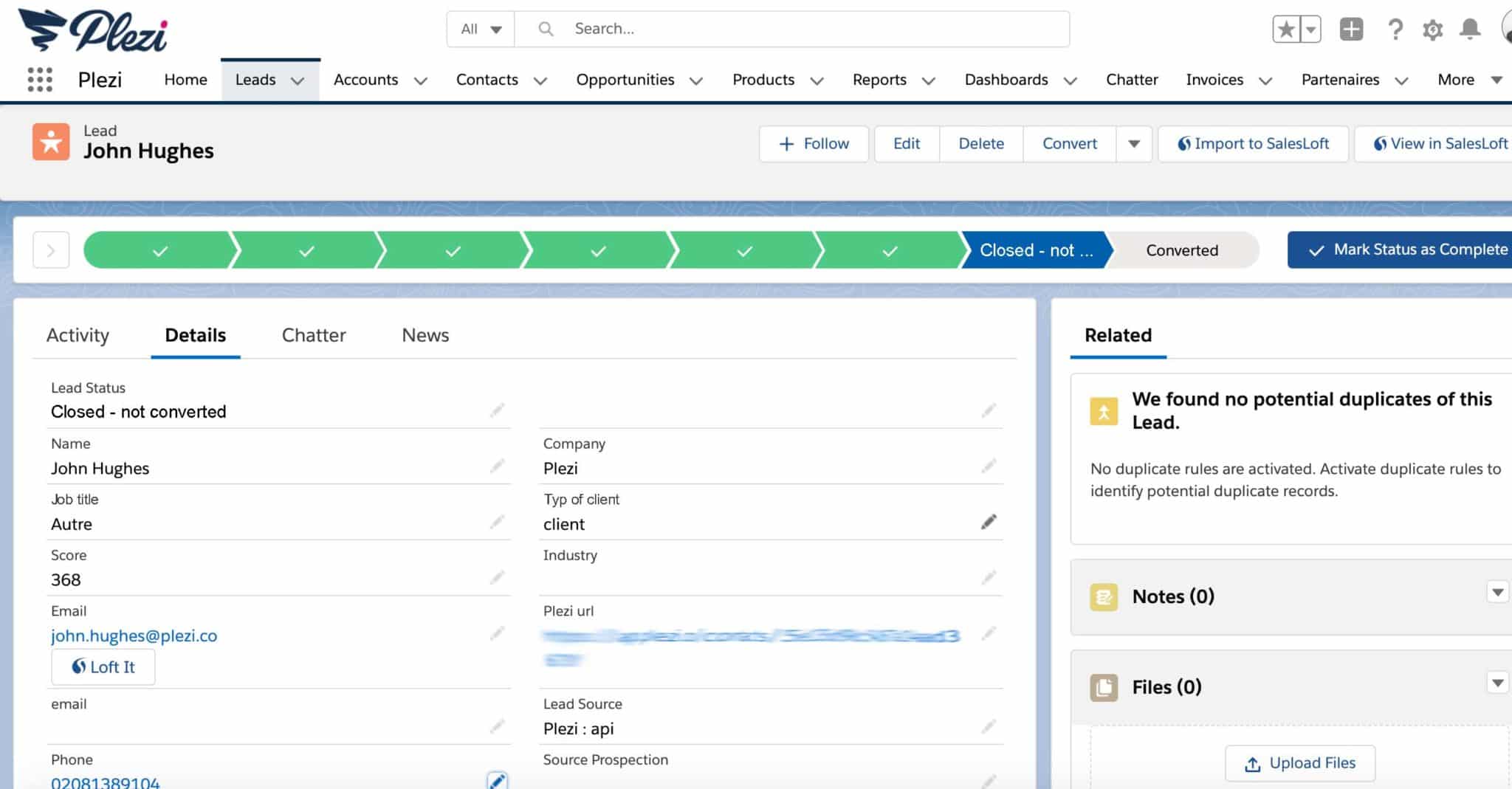Click the orange Lead record icon
The width and height of the screenshot is (1512, 789).
(51, 142)
